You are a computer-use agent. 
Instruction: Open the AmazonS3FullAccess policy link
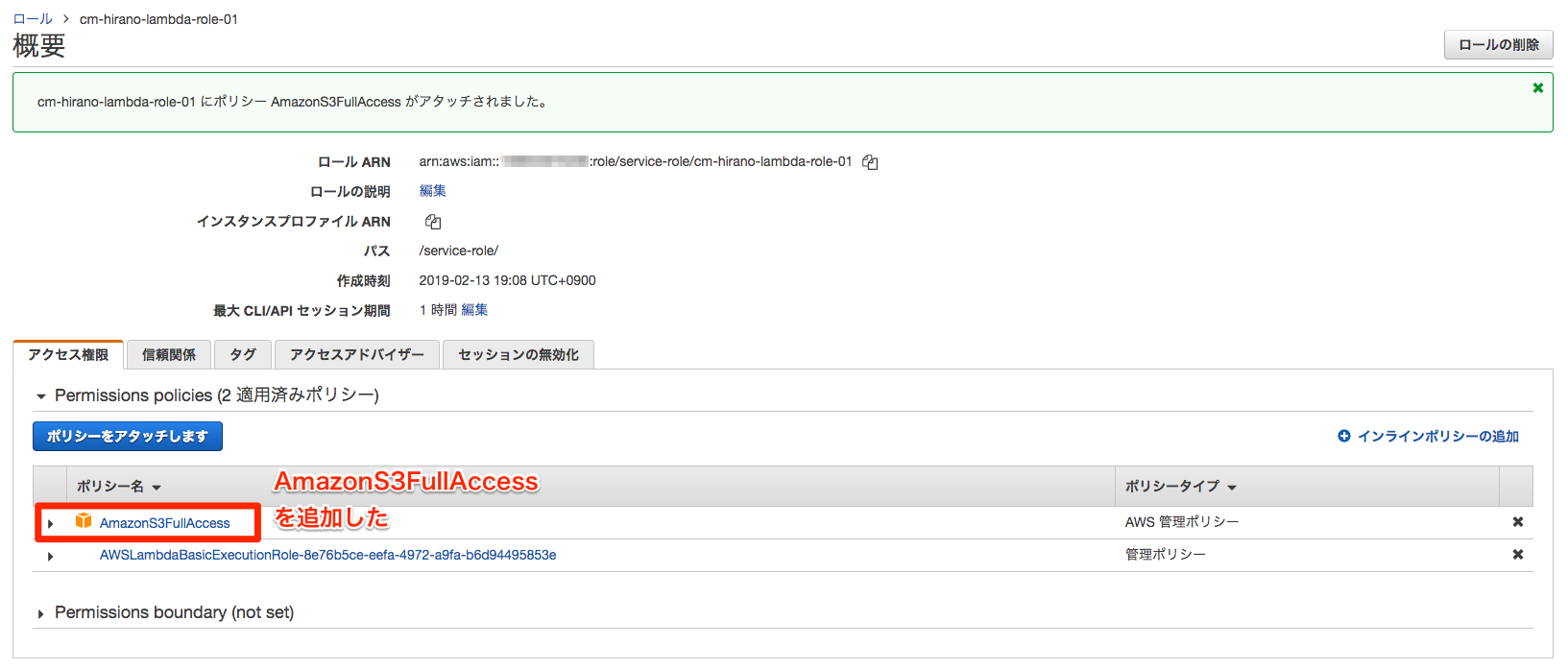coord(165,523)
